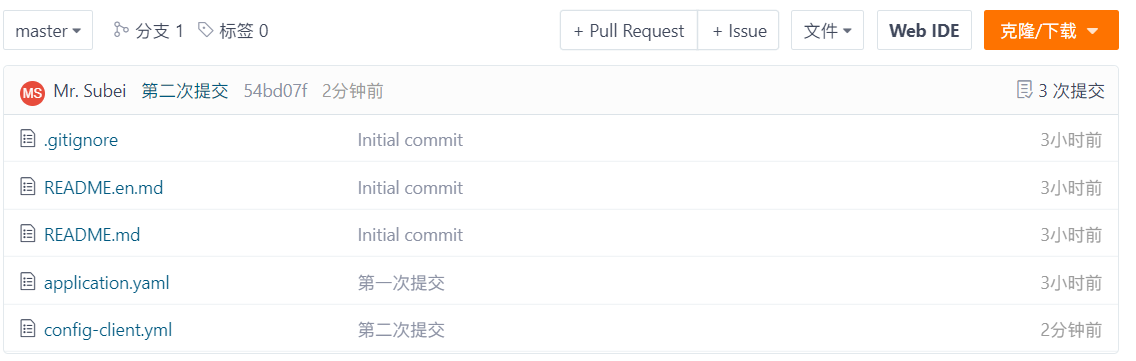Open the README.md file

point(92,235)
